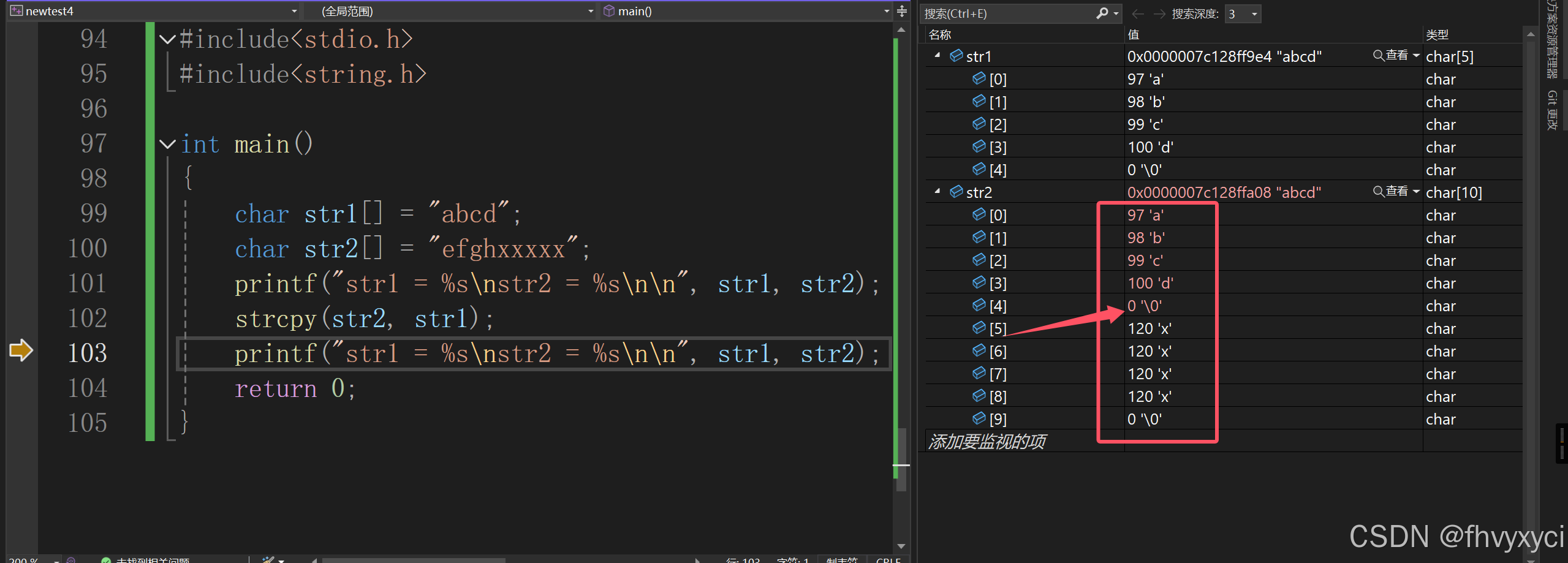Click the cube icon of the element with value 97 'a' under str2
The height and width of the screenshot is (563, 1568).
[x=979, y=214]
